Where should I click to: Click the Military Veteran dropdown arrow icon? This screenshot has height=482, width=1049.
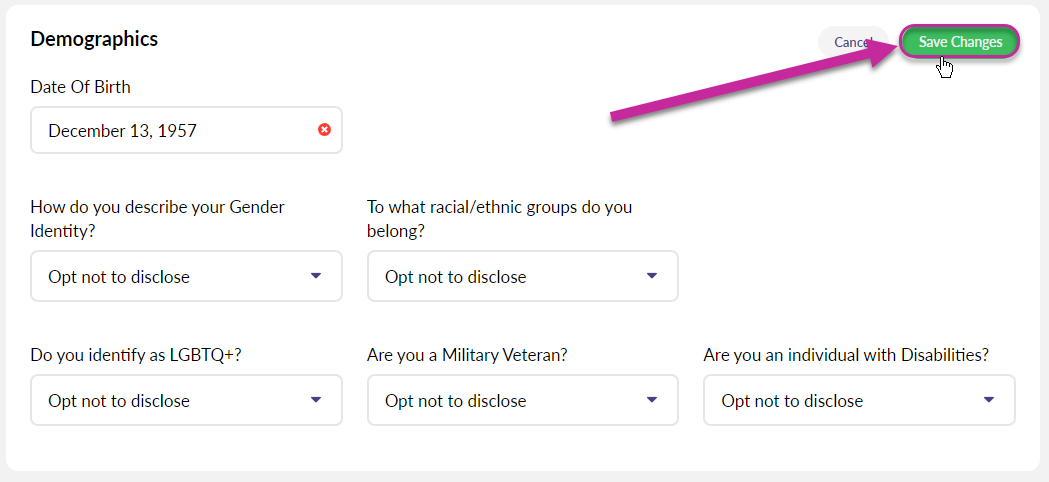(652, 400)
